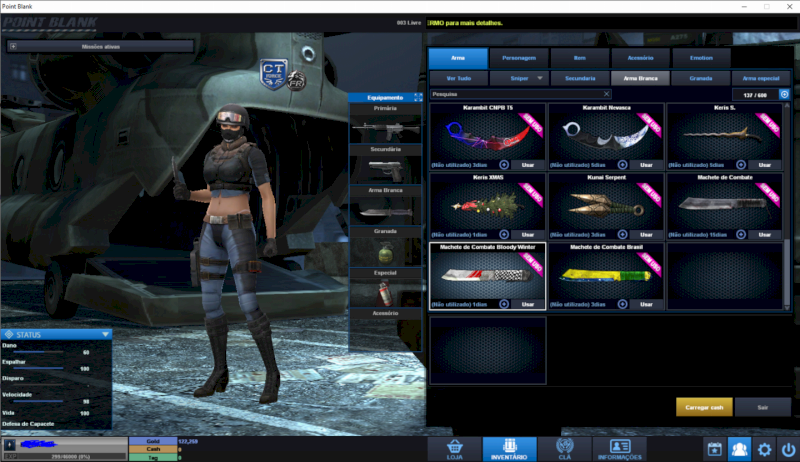This screenshot has width=800, height=462.
Task: Select the Especial equipment slot
Action: click(385, 292)
